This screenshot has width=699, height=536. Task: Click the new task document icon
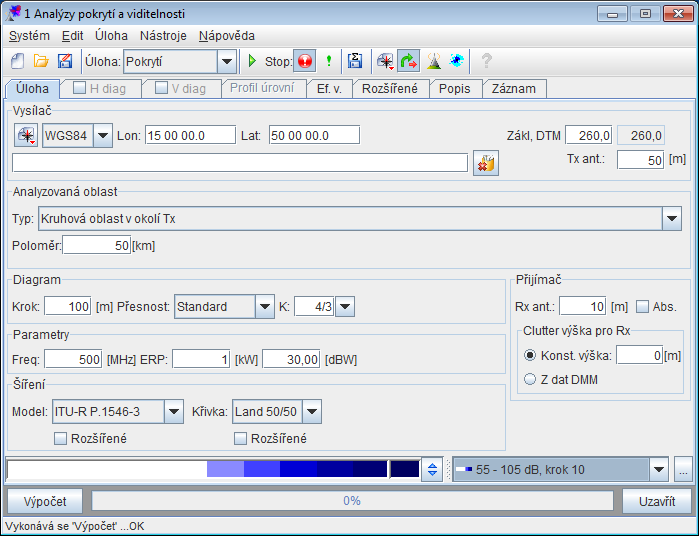click(17, 62)
